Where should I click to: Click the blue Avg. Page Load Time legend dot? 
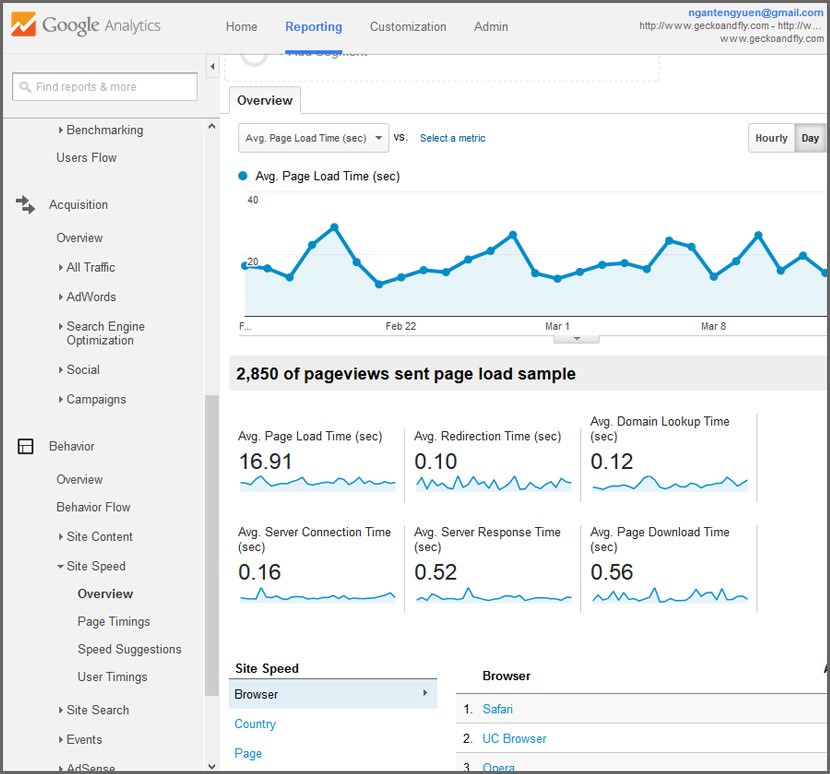(243, 176)
